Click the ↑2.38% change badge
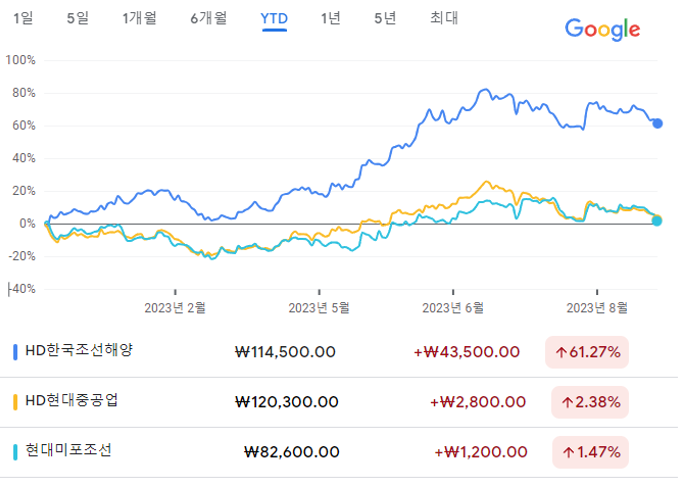 590,402
